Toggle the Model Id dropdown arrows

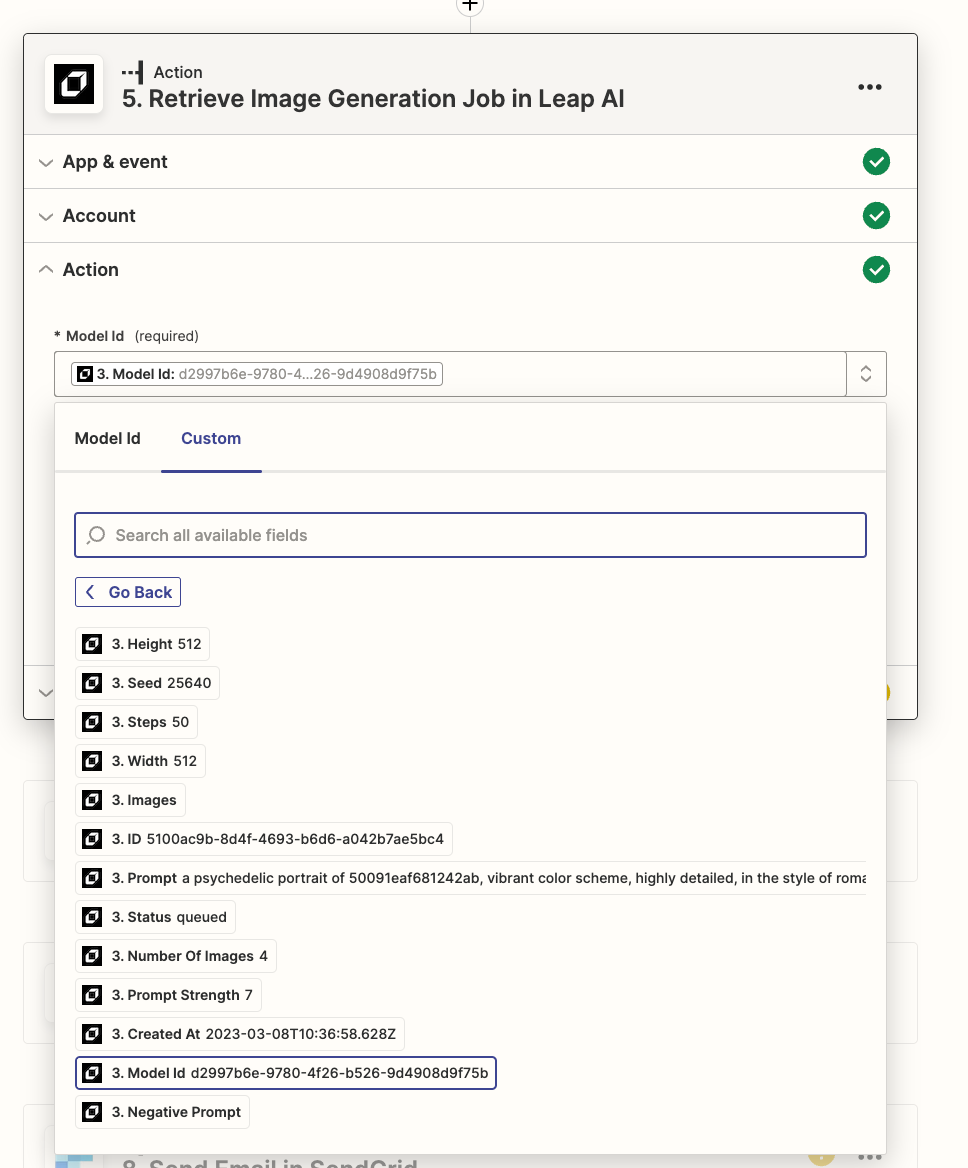(866, 374)
